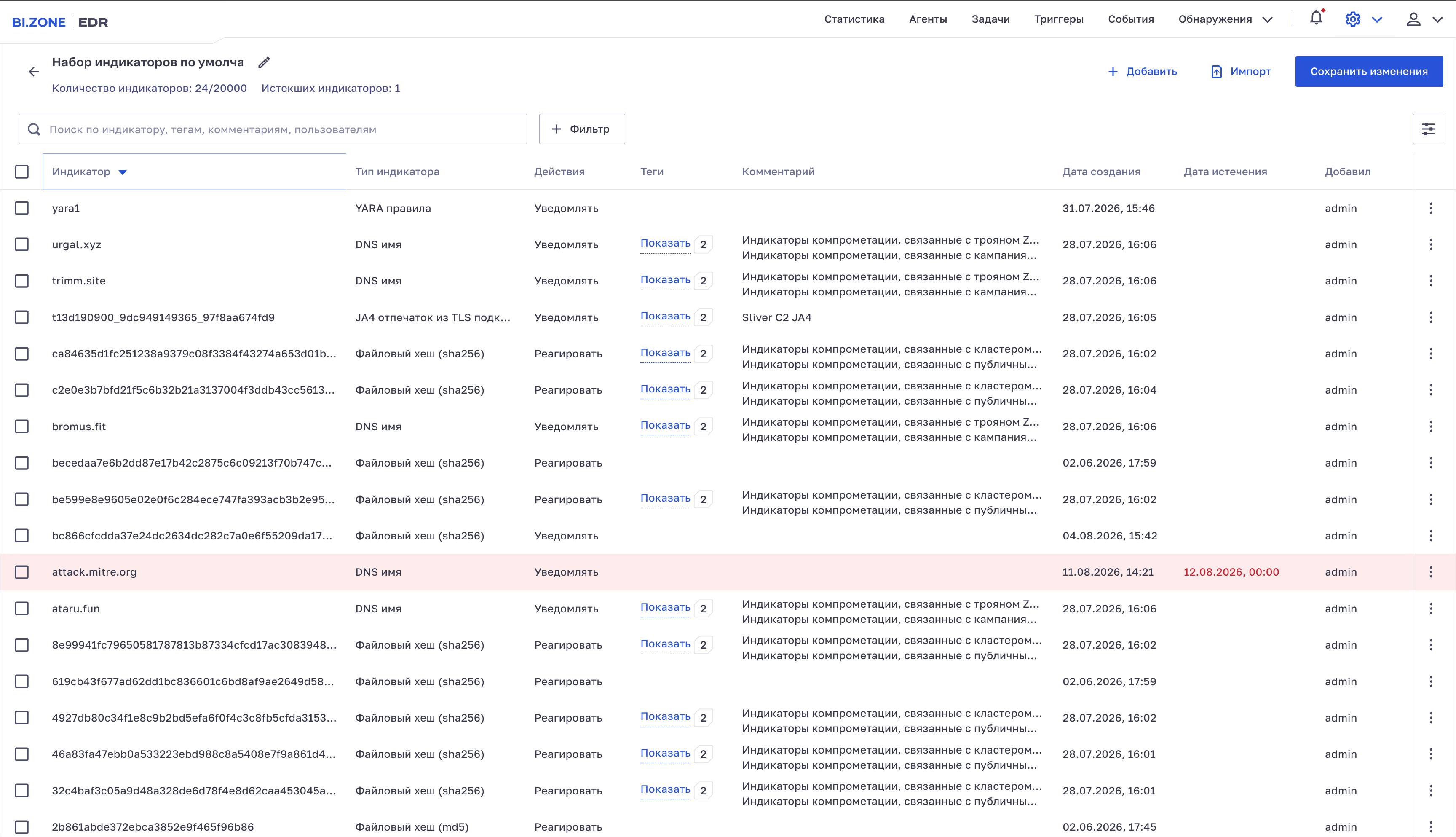Sort by Индикатор column arrow
The height and width of the screenshot is (837, 1456).
coord(123,172)
